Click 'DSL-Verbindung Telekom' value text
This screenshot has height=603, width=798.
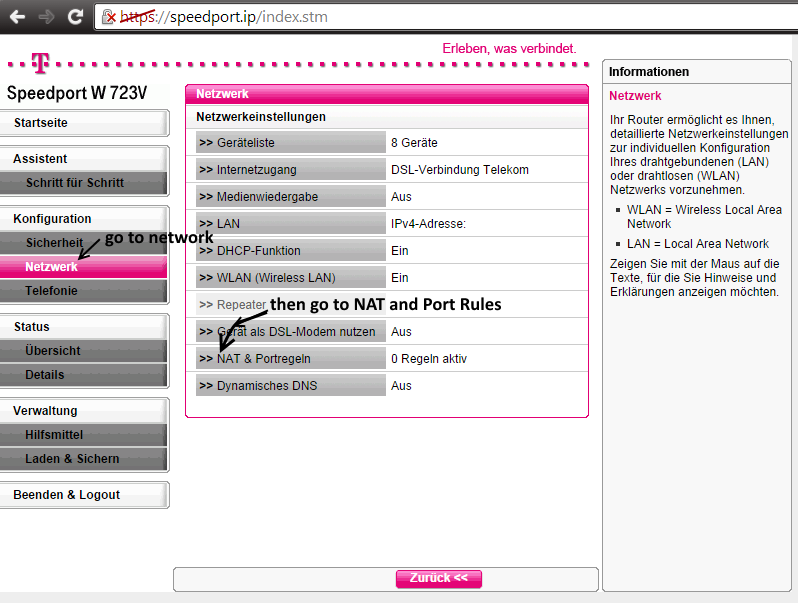460,169
